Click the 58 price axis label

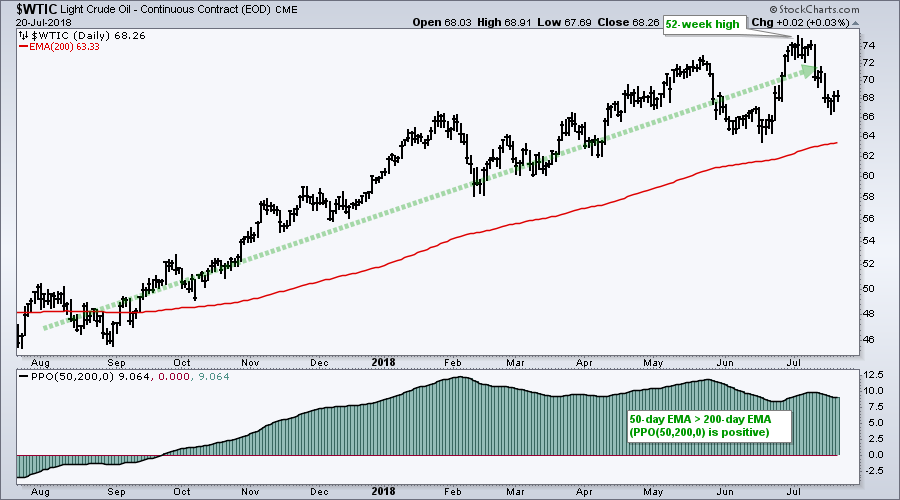coord(868,197)
